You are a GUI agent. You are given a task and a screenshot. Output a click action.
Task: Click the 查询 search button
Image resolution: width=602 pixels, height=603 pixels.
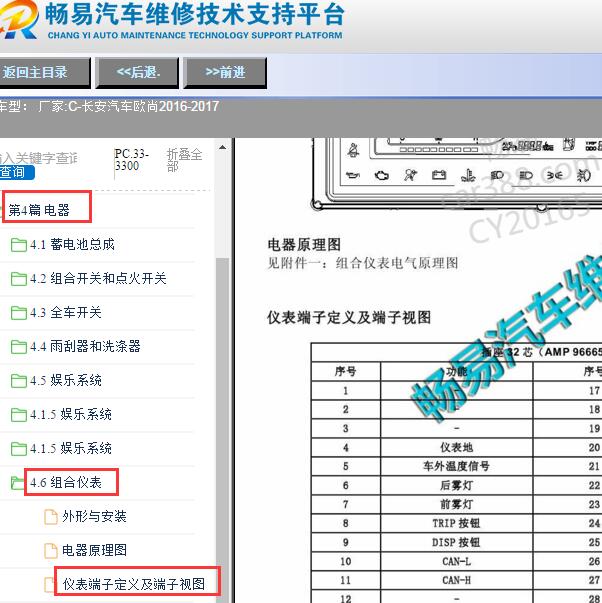[17, 172]
